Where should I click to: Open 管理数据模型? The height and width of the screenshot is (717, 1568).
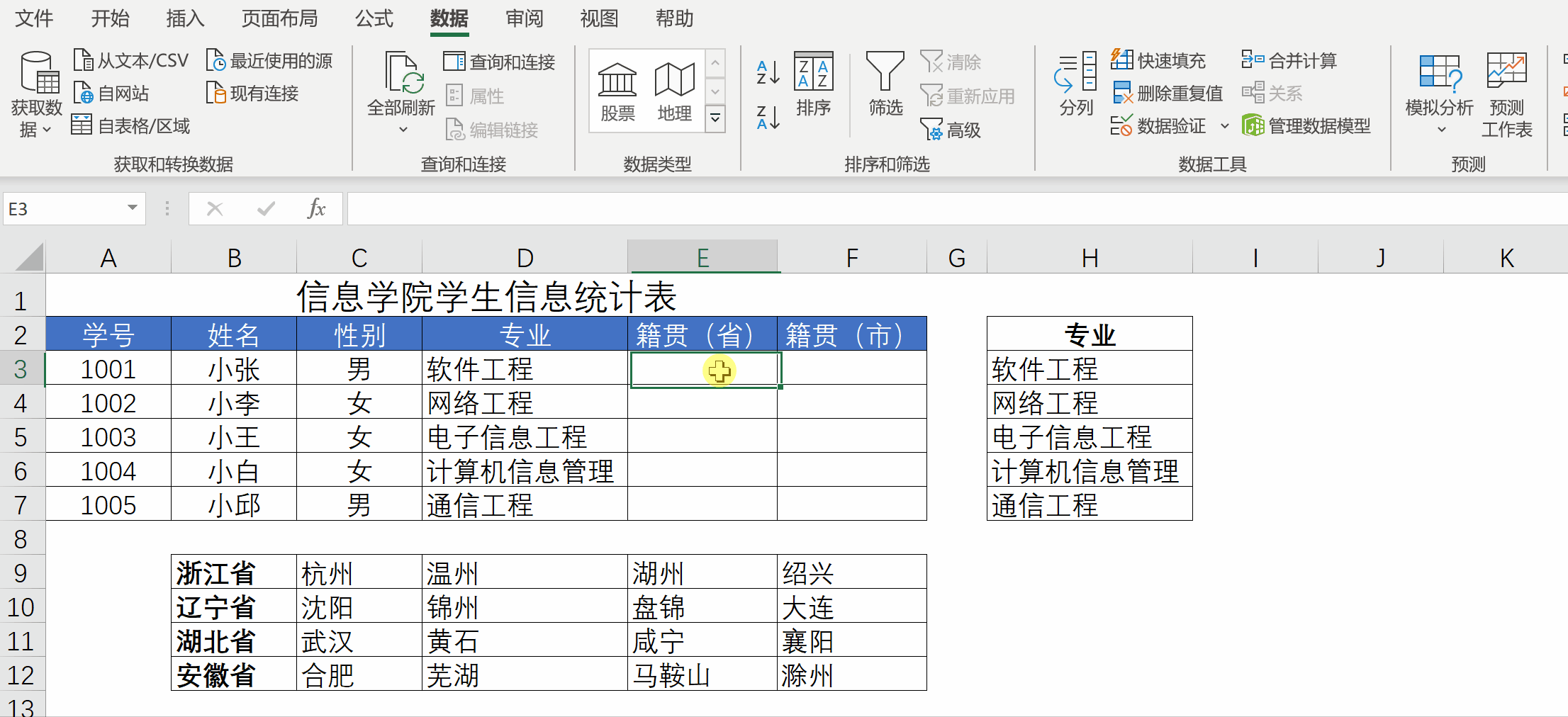(x=1306, y=126)
